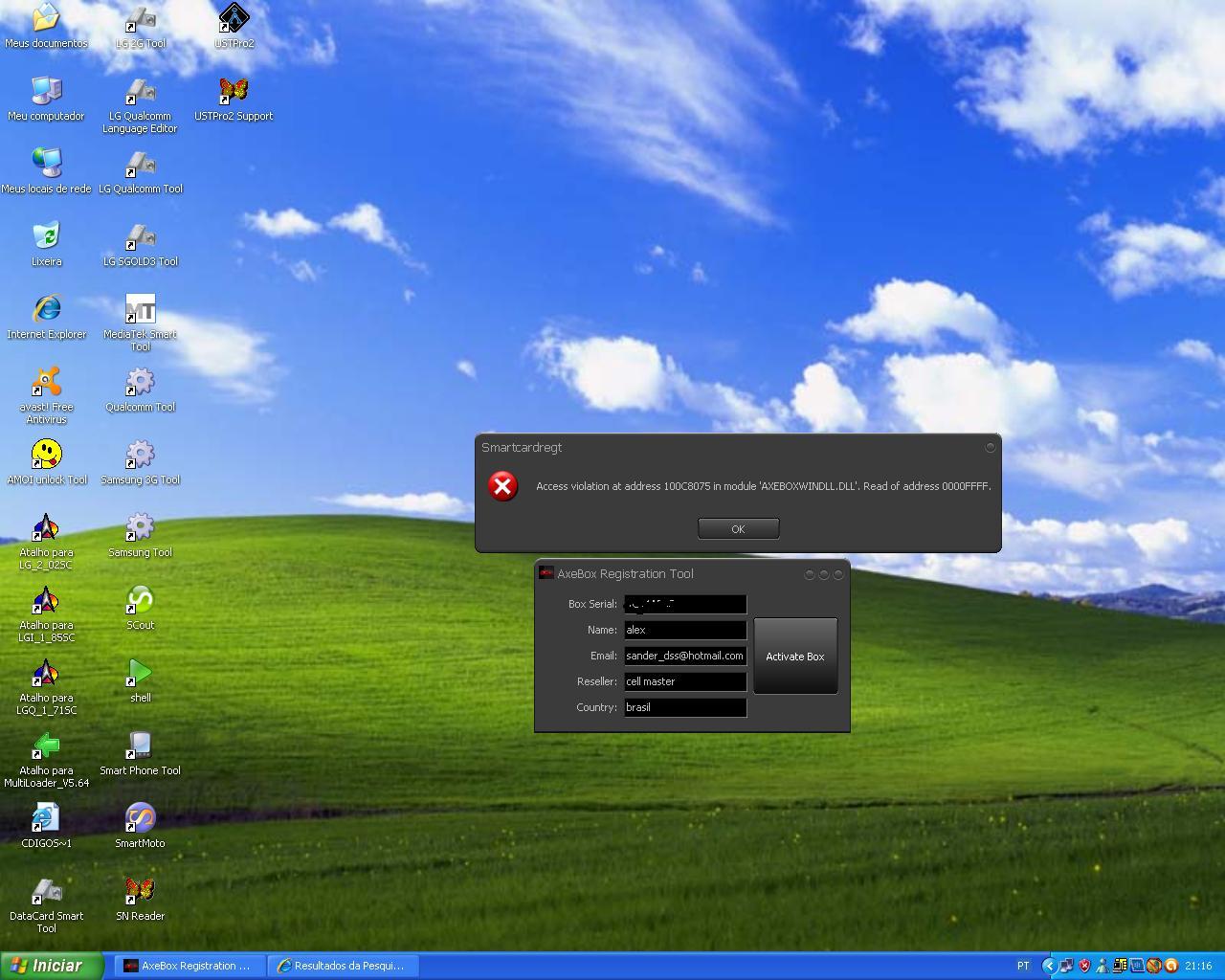Select the Email field in the registration tool
1225x980 pixels.
pos(684,656)
